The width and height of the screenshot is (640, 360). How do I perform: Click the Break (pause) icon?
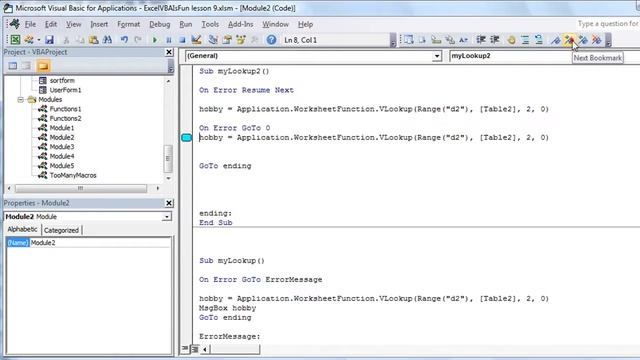169,40
